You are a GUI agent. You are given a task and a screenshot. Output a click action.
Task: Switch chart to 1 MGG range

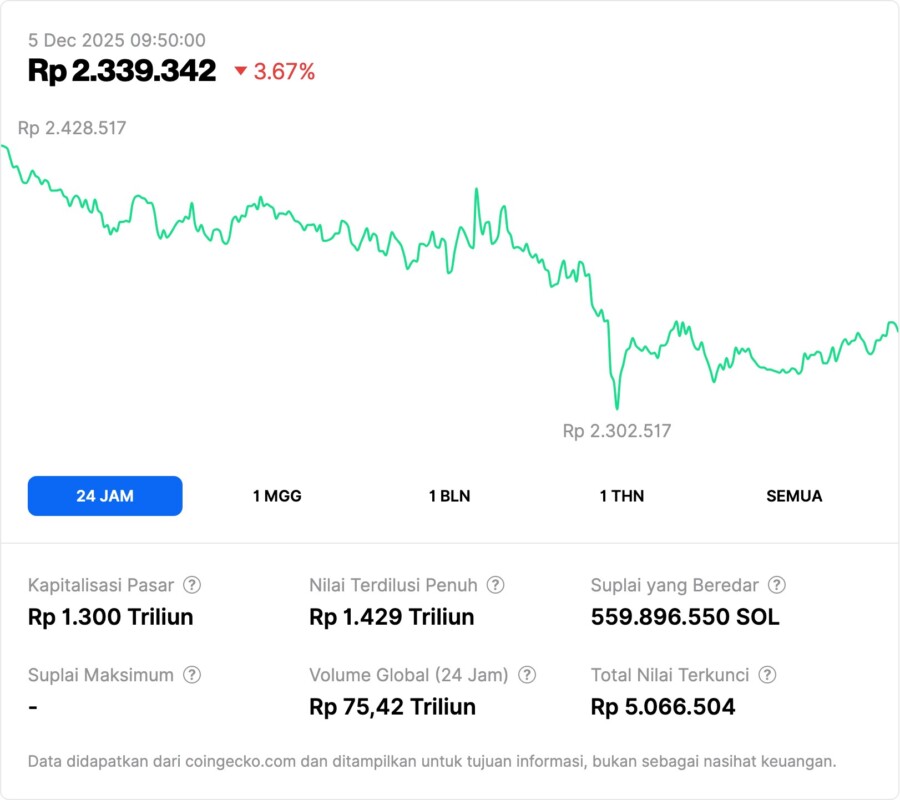click(x=277, y=496)
